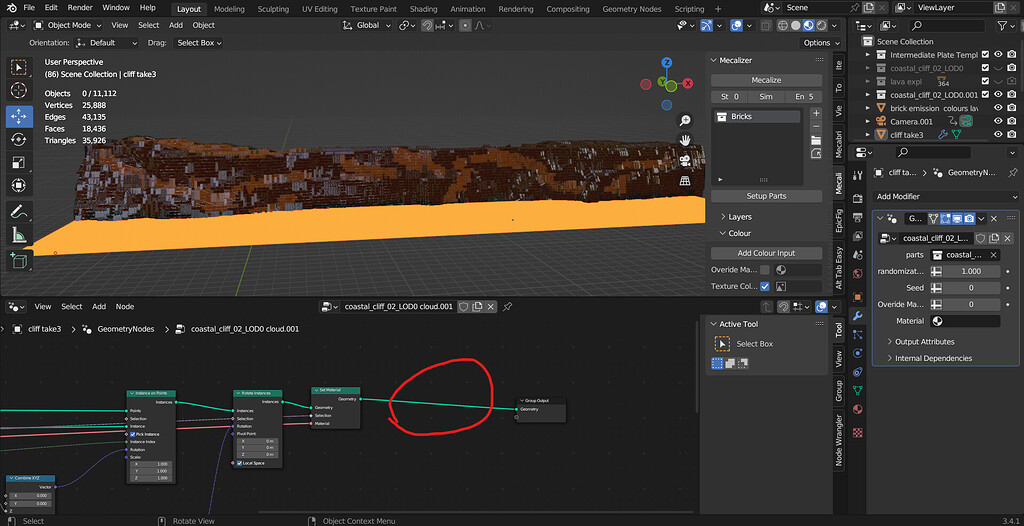Select the Scale tool
Viewport: 1024px width, 526px height.
[18, 163]
